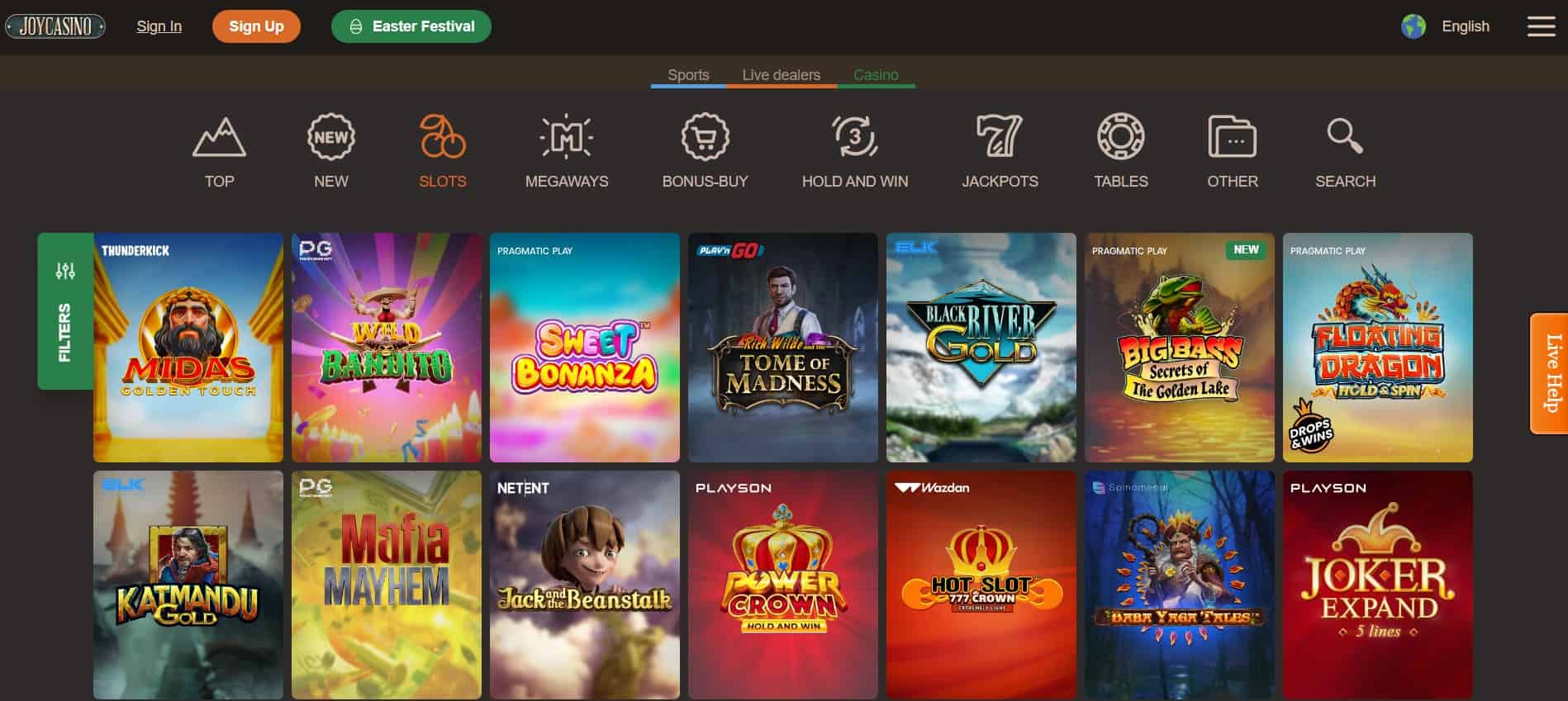Click the PLAYSON label on Power Crown
This screenshot has height=701, width=1568.
tap(734, 488)
